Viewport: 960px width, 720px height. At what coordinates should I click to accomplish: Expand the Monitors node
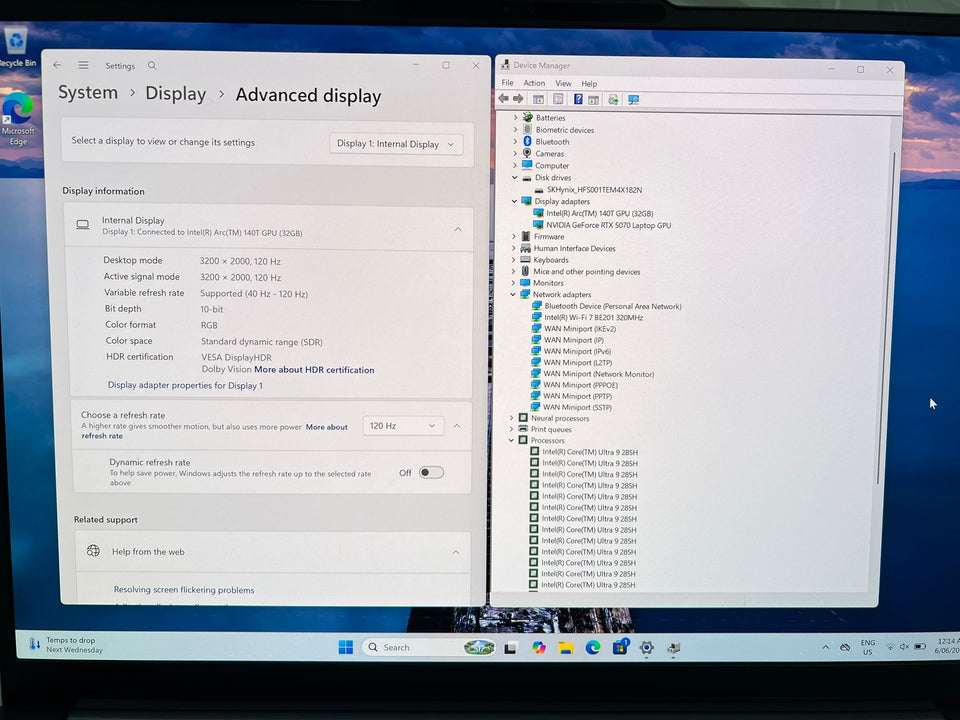[513, 283]
